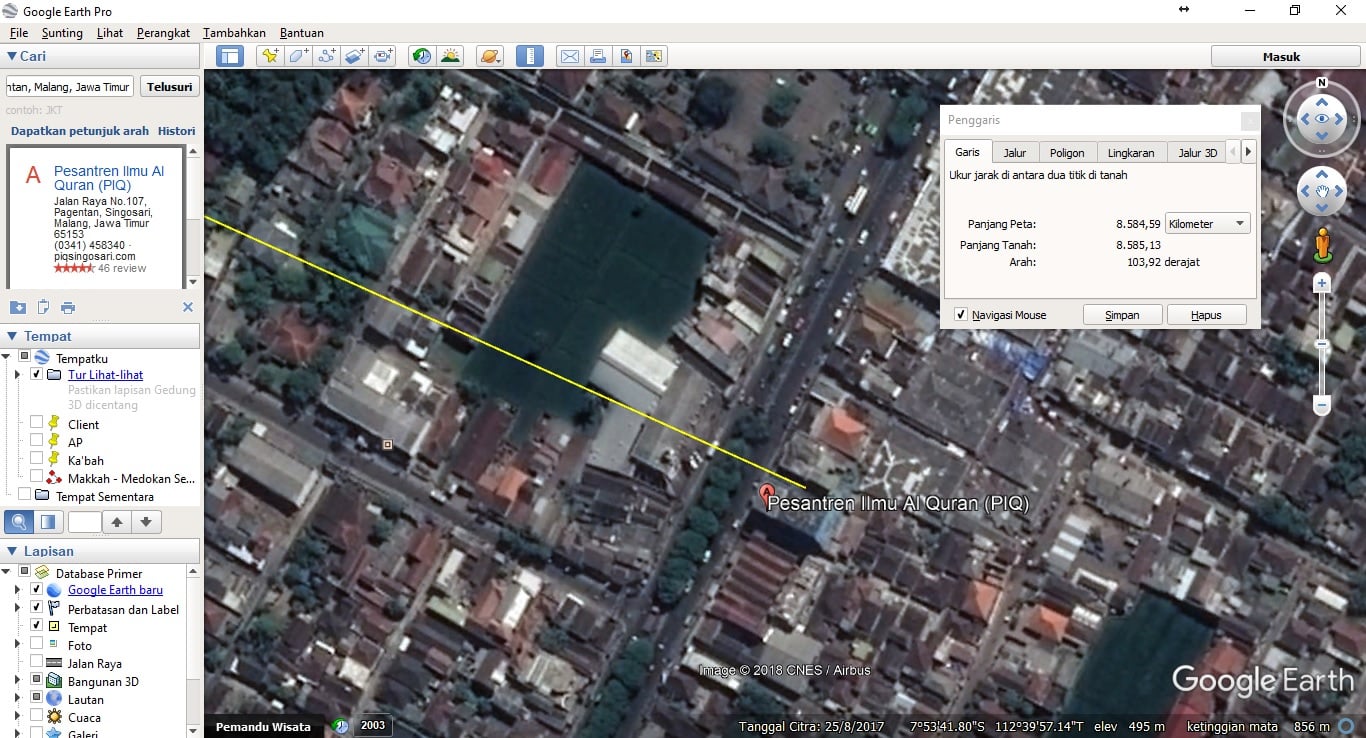Add a path using the toolbar icon

326,56
